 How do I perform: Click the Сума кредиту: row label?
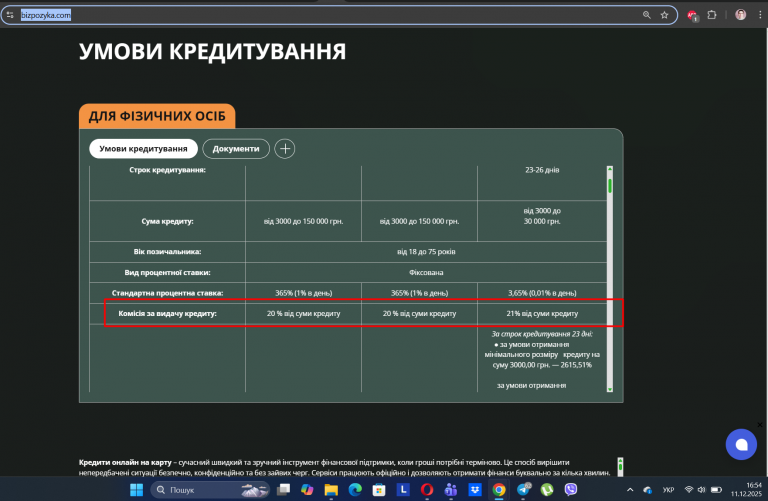coord(167,221)
